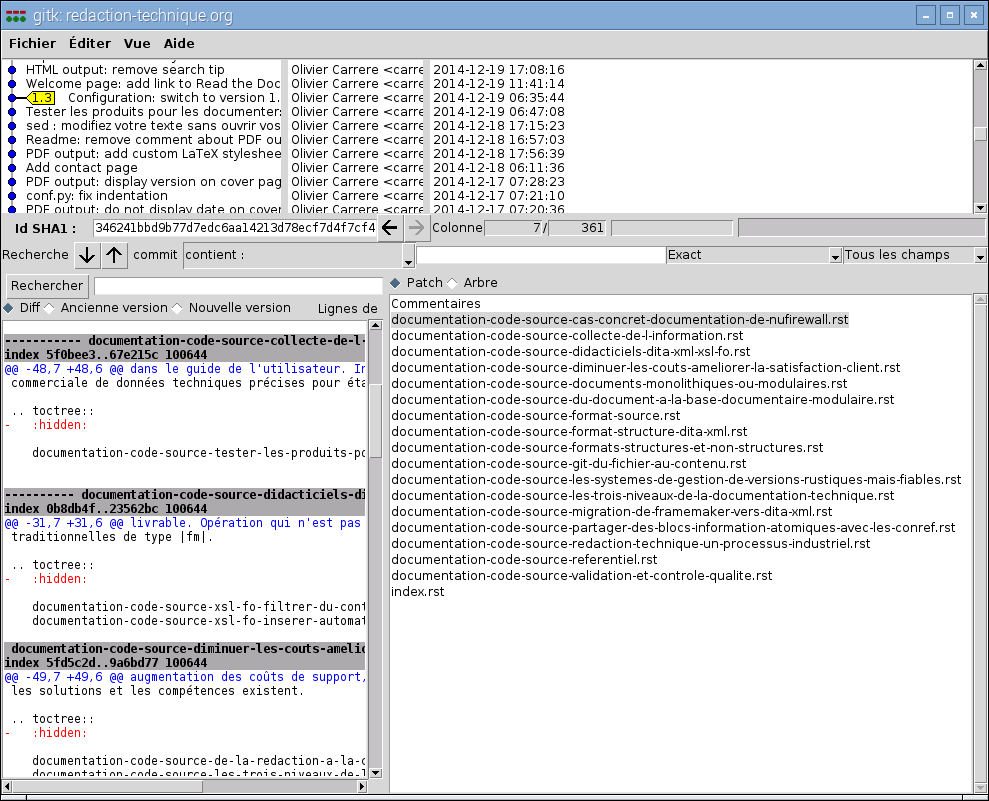Screen dimensions: 989x801
Task: Select commit dot for 'Tester les produits pour les documenter'
Action: (12, 112)
